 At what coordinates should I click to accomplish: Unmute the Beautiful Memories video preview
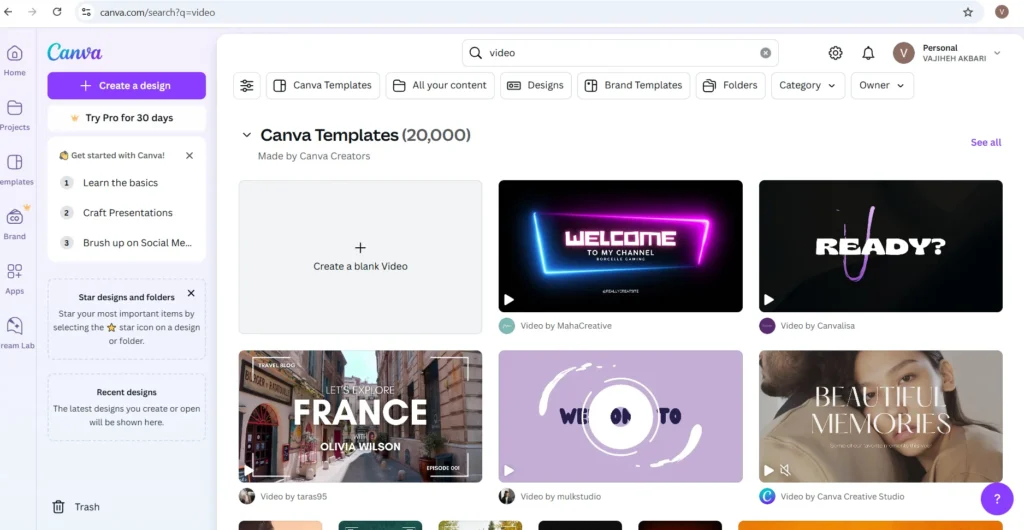pyautogui.click(x=786, y=470)
